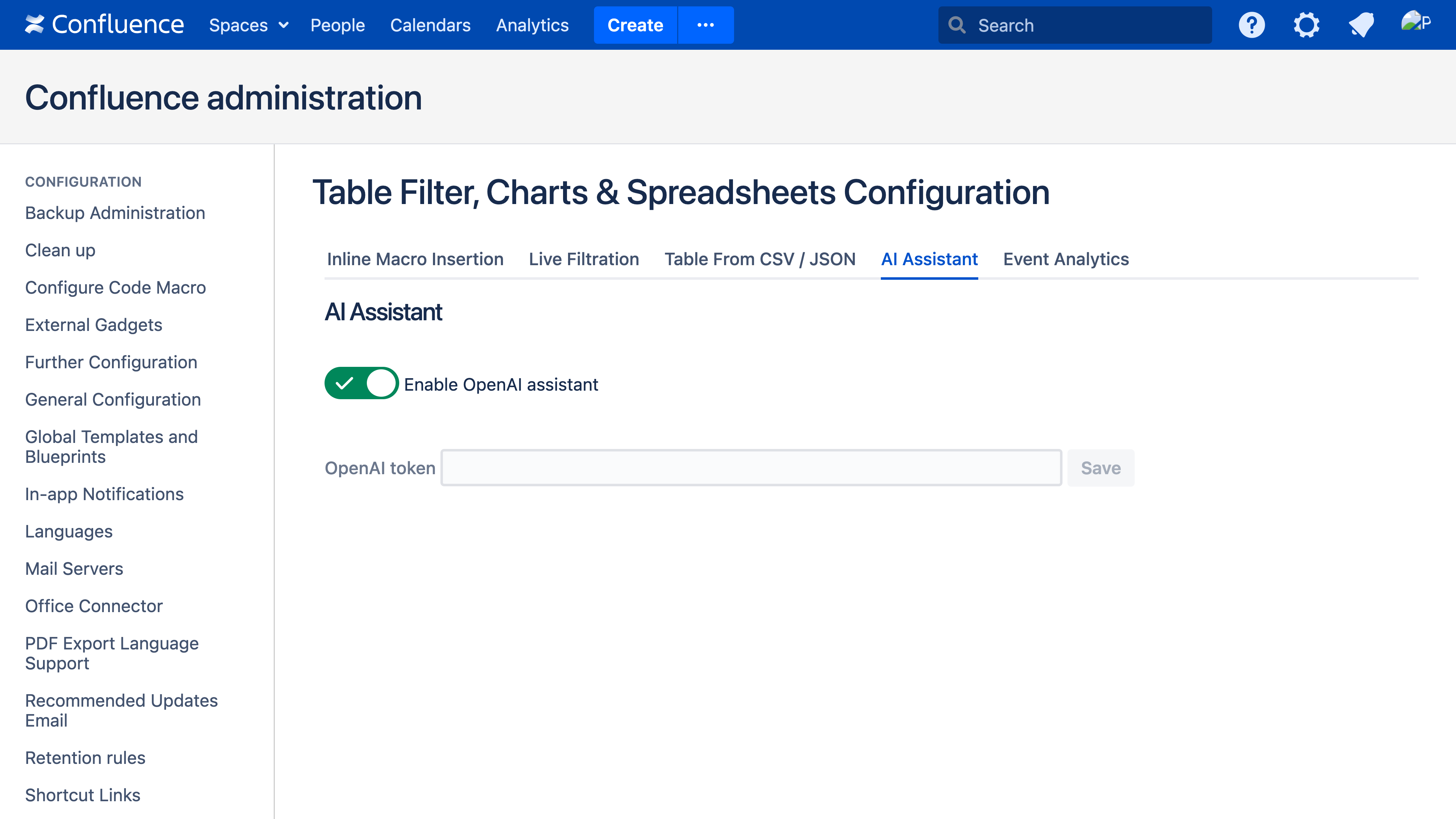Screen dimensions: 1456x819
Task: Click the three-dots create-more button
Action: click(x=705, y=25)
